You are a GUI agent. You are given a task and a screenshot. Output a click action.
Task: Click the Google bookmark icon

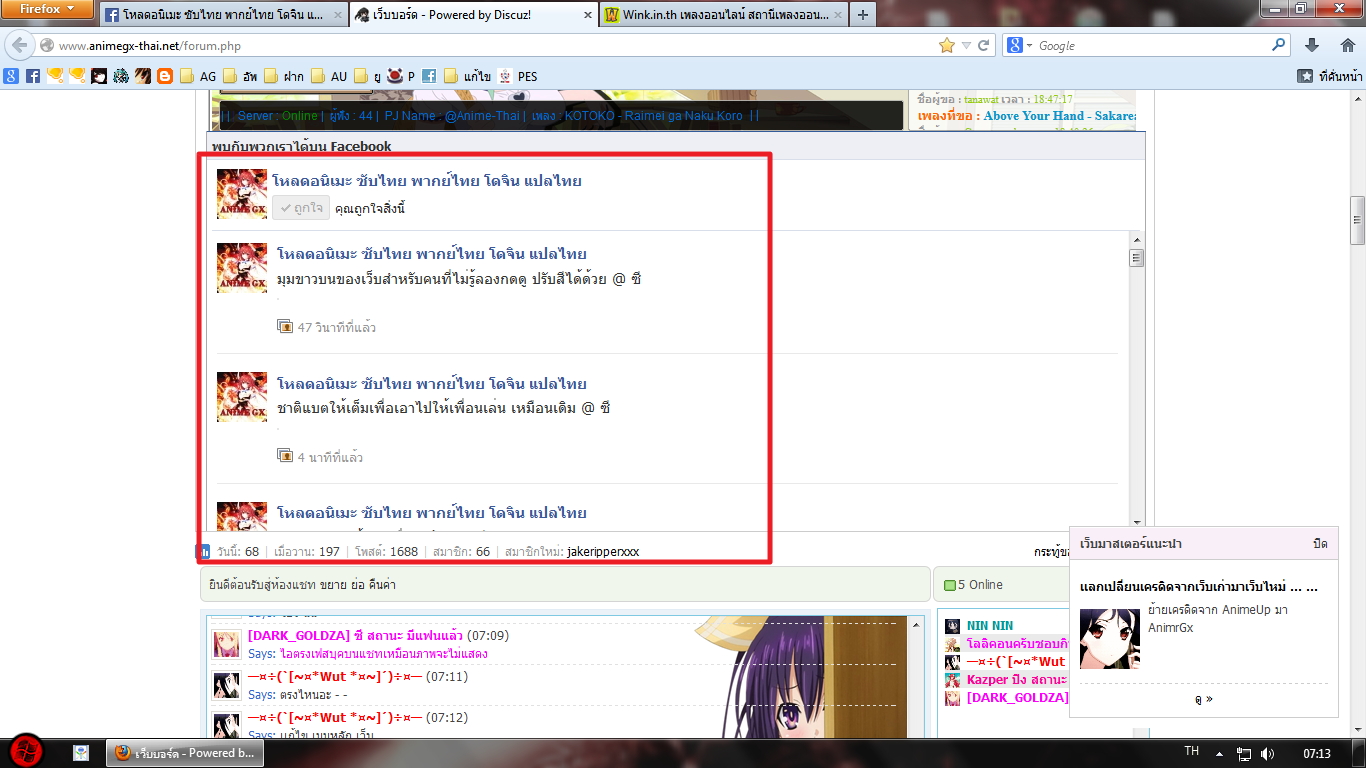point(11,76)
